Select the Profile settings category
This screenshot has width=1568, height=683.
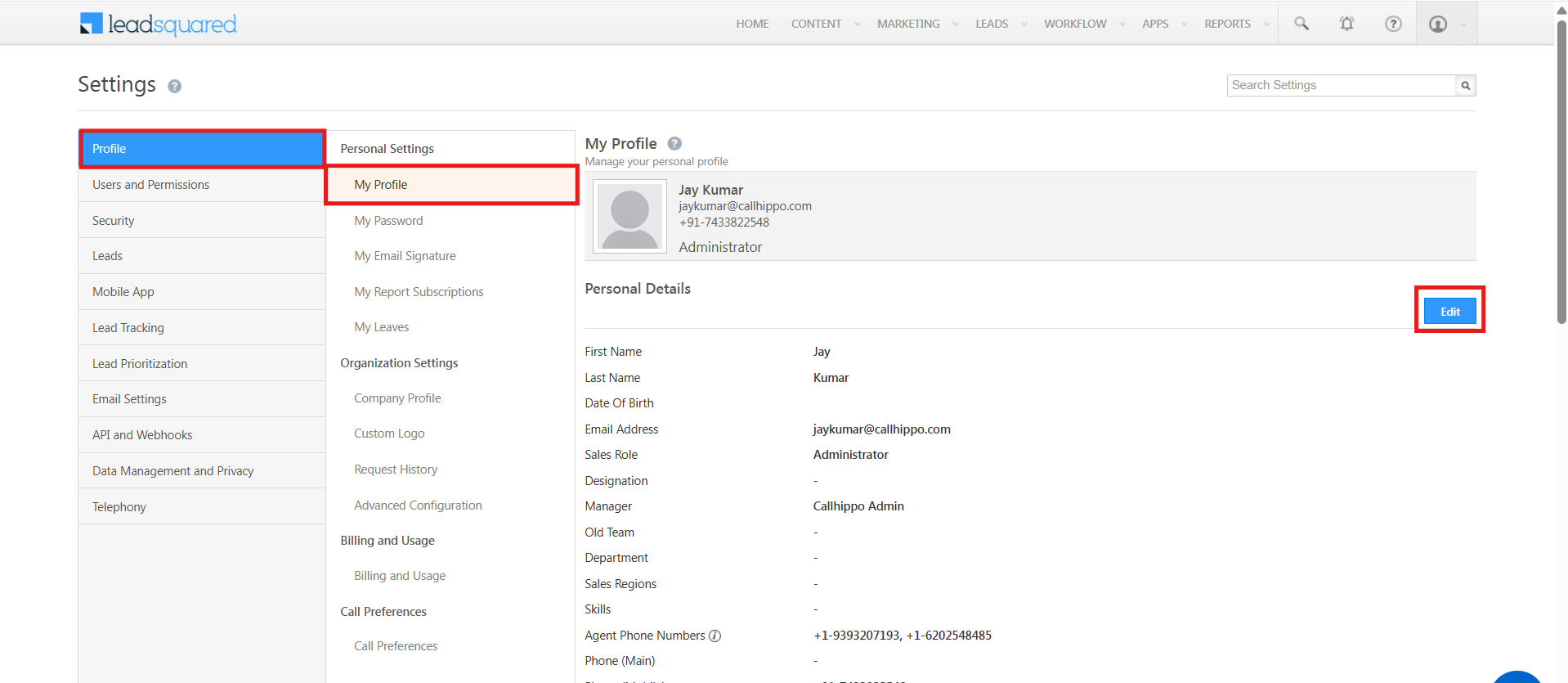click(x=202, y=149)
